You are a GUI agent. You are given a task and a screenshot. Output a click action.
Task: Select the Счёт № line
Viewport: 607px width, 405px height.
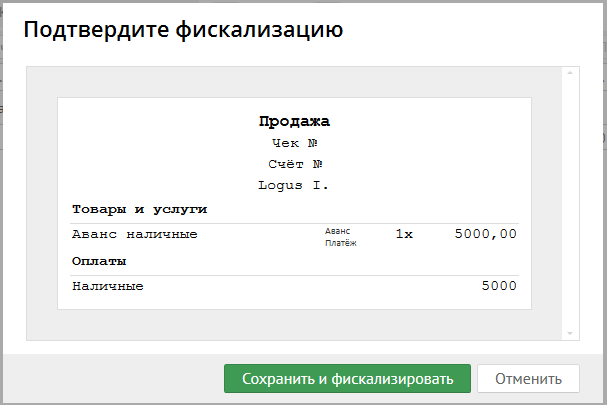pos(294,164)
